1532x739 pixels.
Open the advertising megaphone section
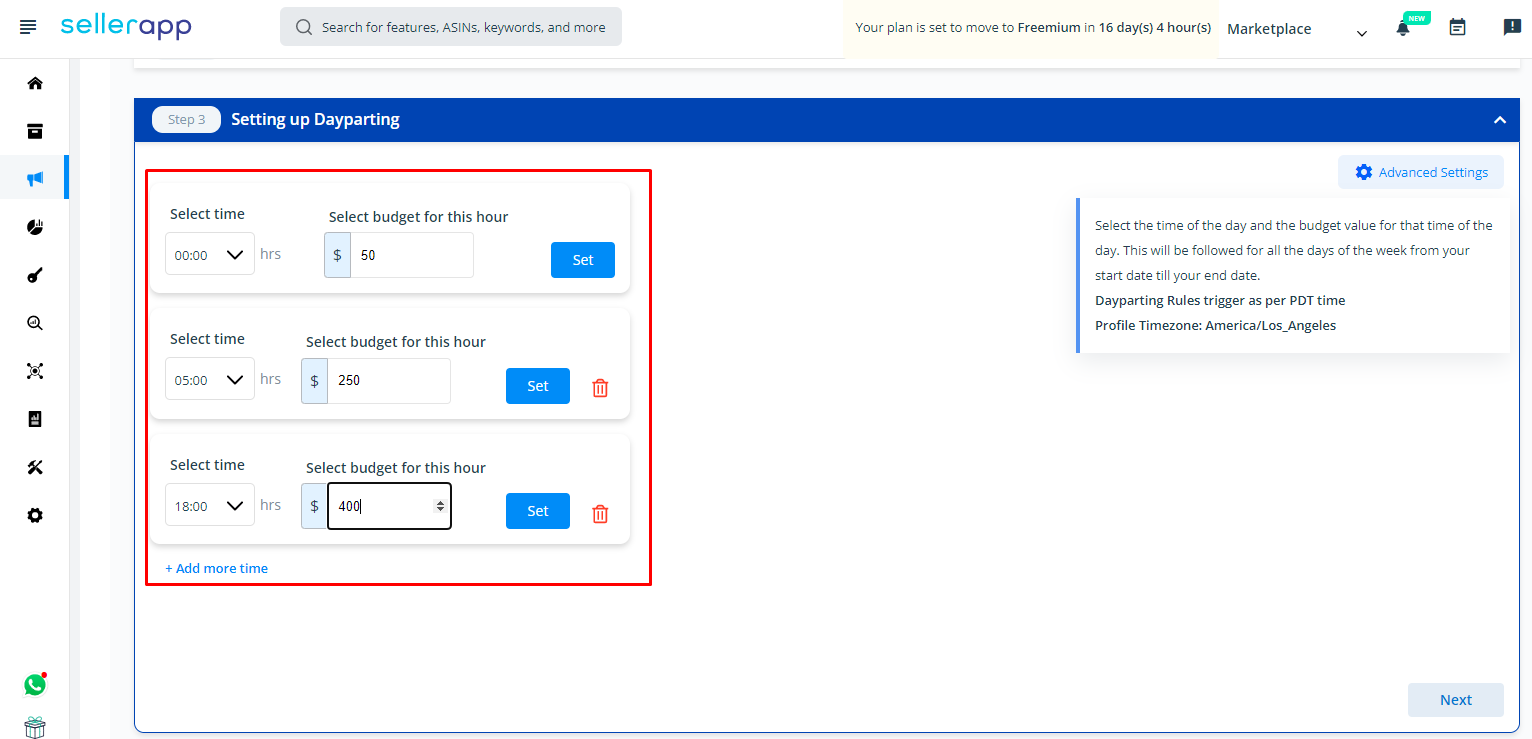(35, 179)
